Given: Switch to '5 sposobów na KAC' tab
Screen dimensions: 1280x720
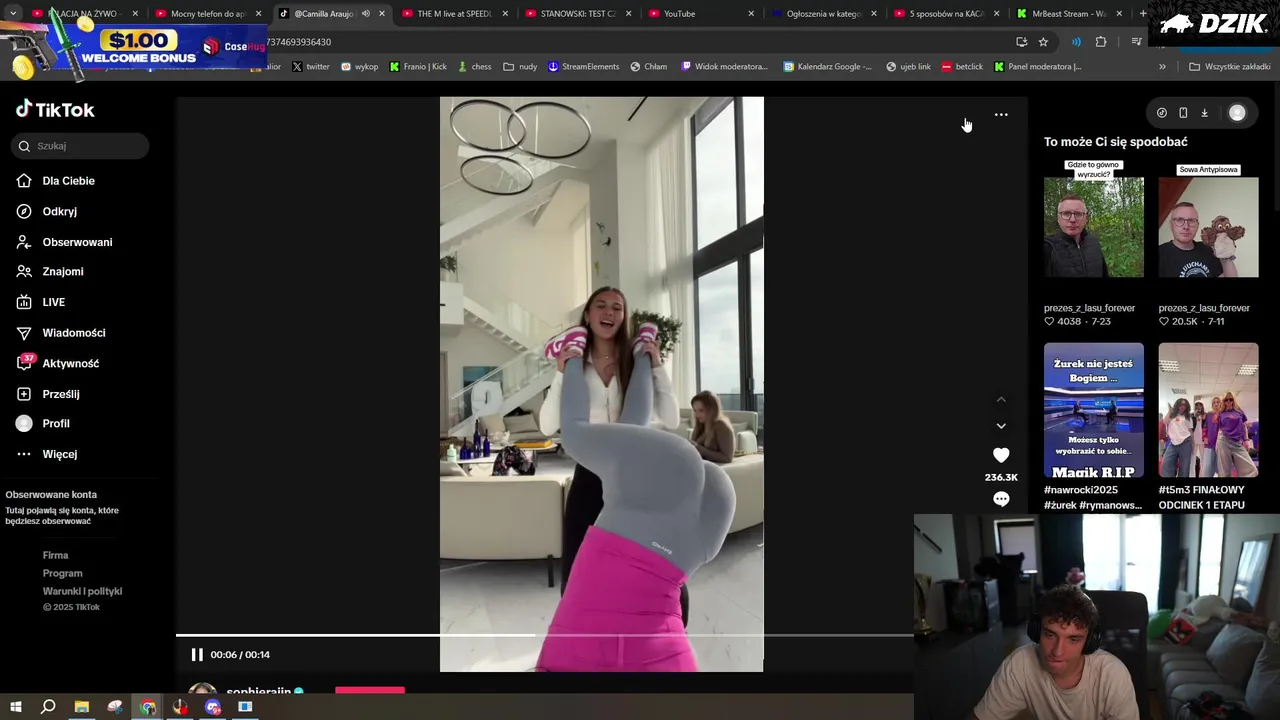Looking at the screenshot, I should [946, 14].
